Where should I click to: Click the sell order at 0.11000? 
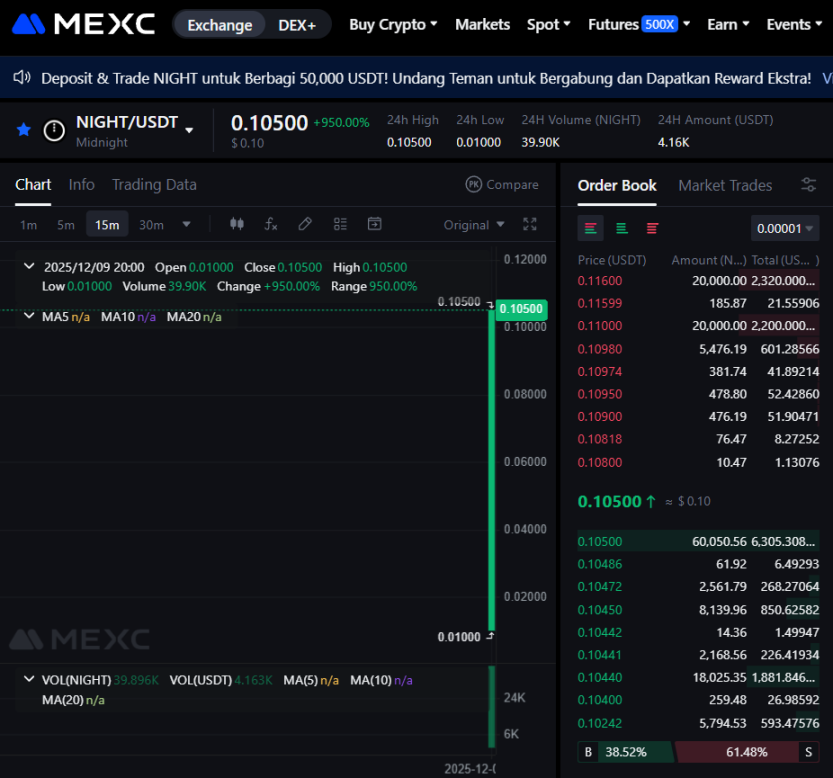(x=698, y=326)
